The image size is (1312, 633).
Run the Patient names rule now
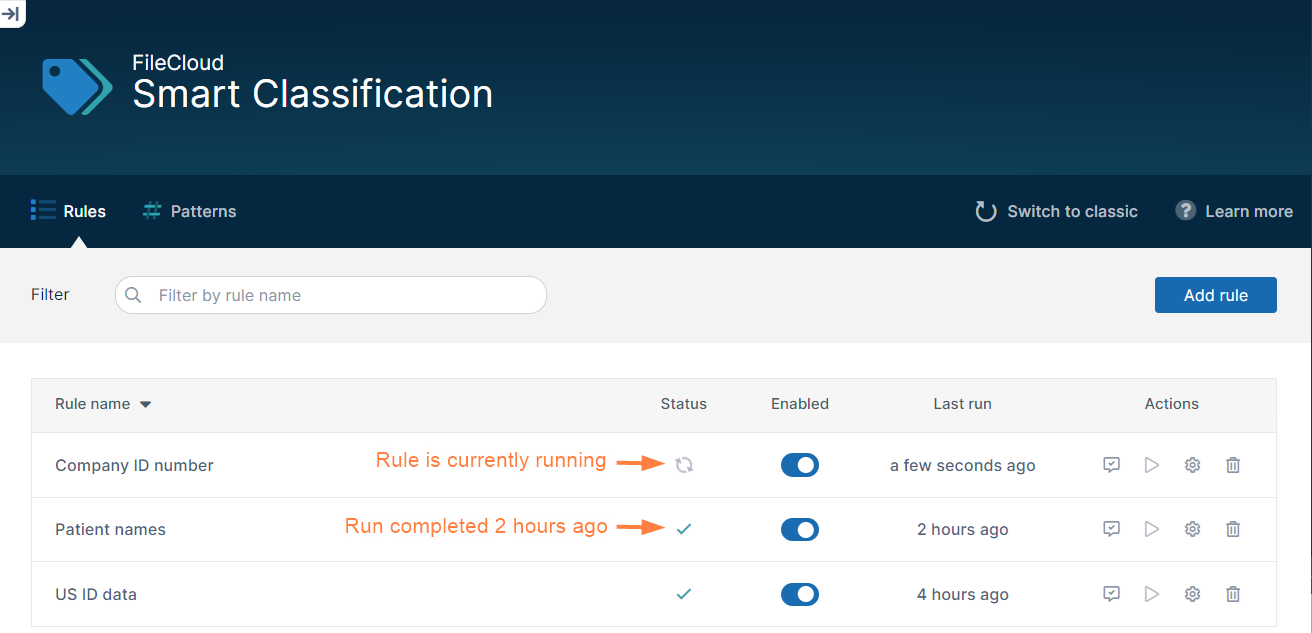pyautogui.click(x=1152, y=529)
